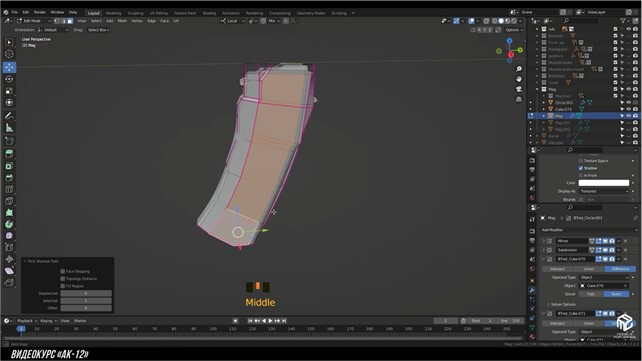The image size is (642, 361).
Task: Open the File menu
Action: point(14,12)
